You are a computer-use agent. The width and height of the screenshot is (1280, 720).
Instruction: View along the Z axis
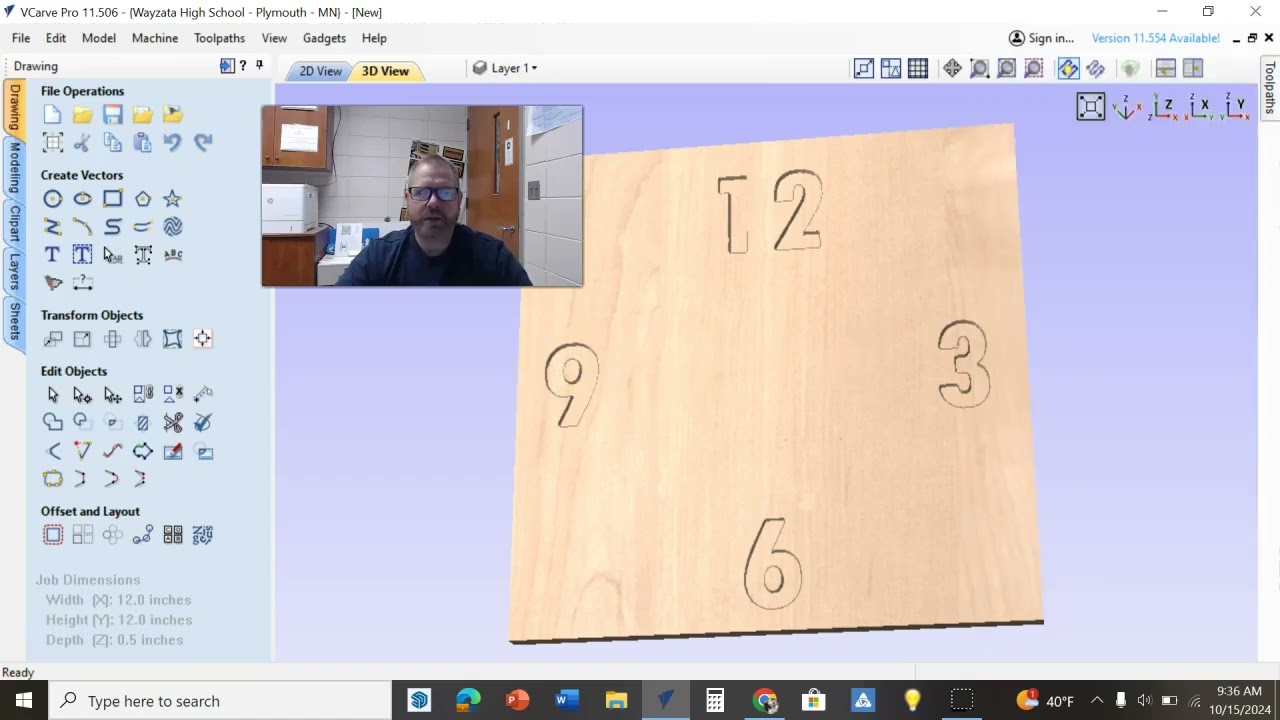(1163, 107)
